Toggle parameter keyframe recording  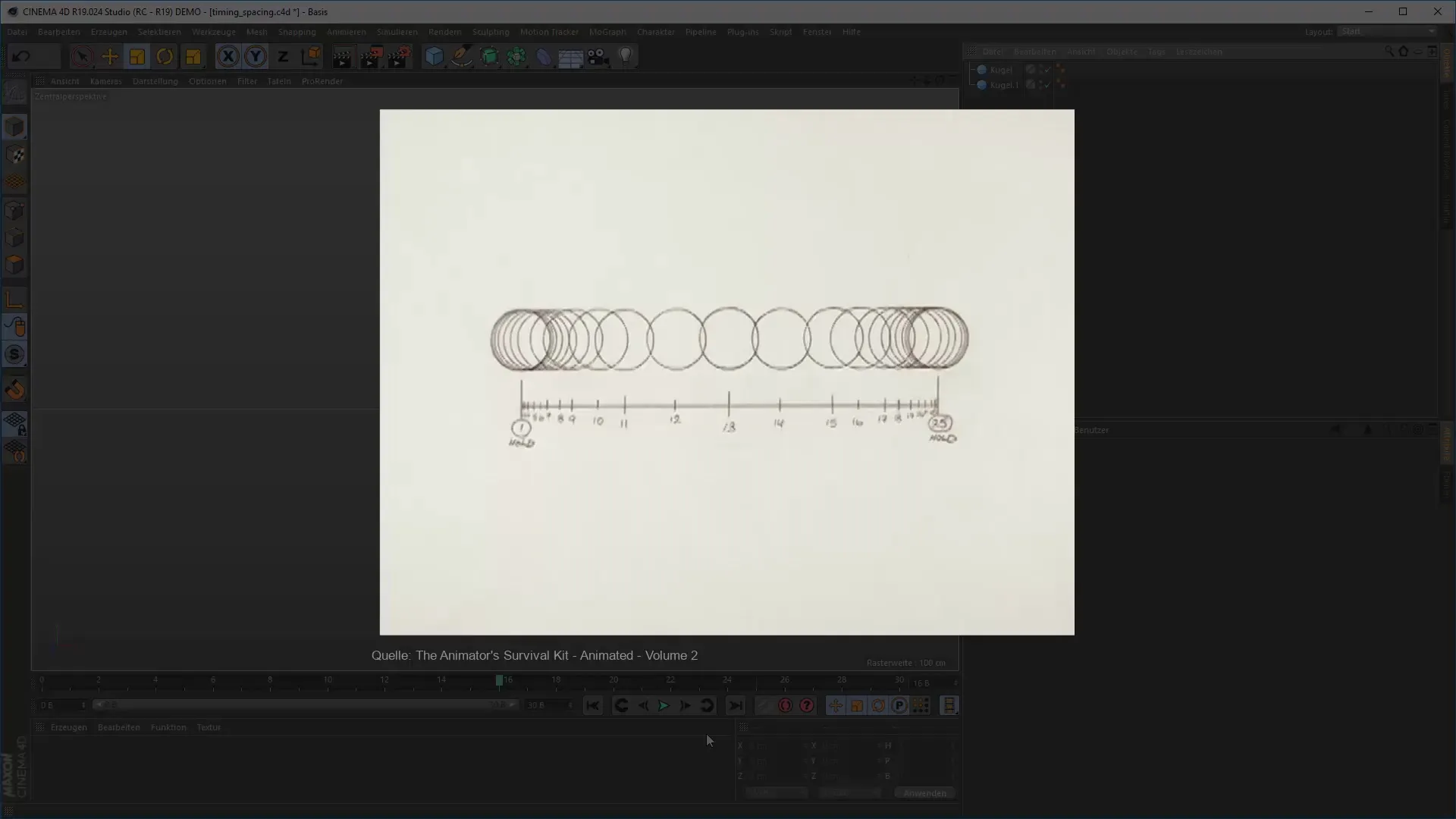[x=899, y=706]
